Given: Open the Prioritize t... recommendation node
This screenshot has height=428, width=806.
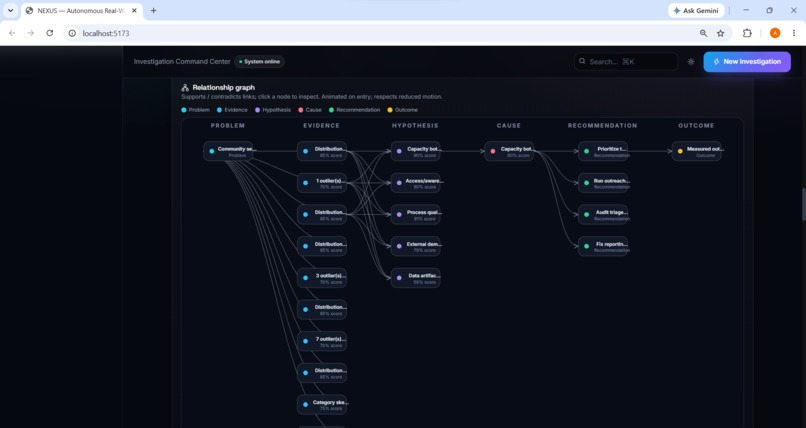Looking at the screenshot, I should [603, 151].
